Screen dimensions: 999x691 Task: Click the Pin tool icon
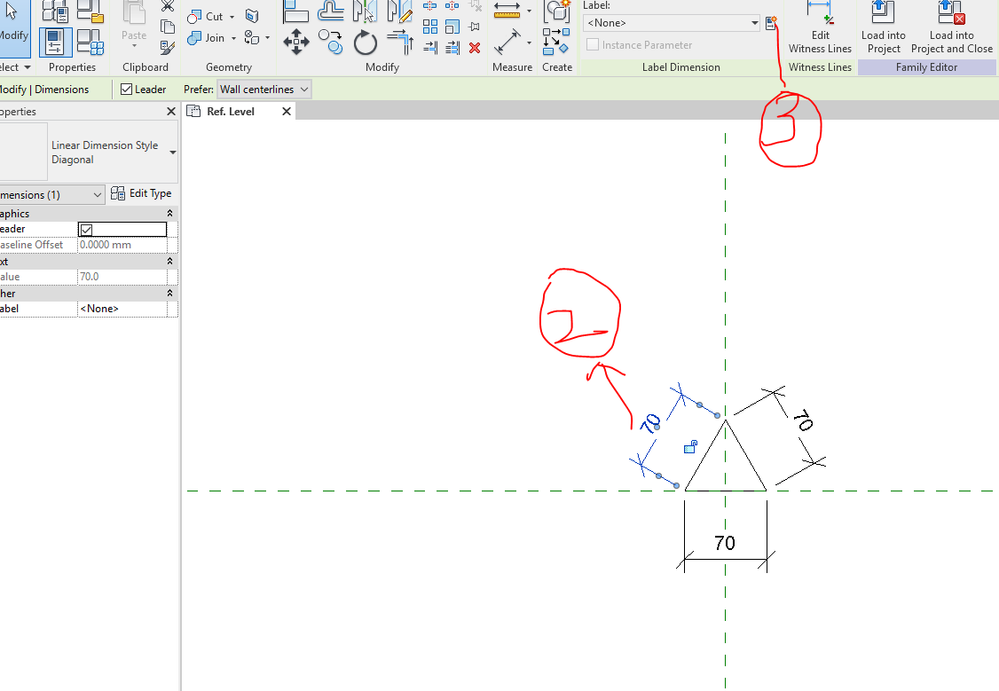[x=474, y=27]
